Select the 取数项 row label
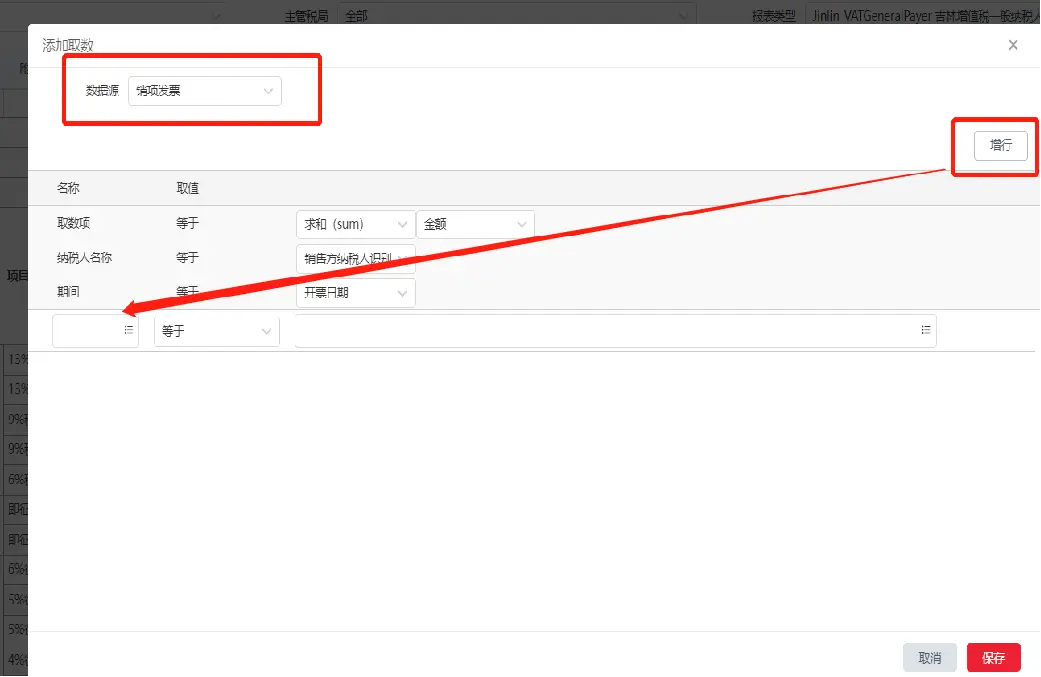The image size is (1041, 677). pos(74,224)
